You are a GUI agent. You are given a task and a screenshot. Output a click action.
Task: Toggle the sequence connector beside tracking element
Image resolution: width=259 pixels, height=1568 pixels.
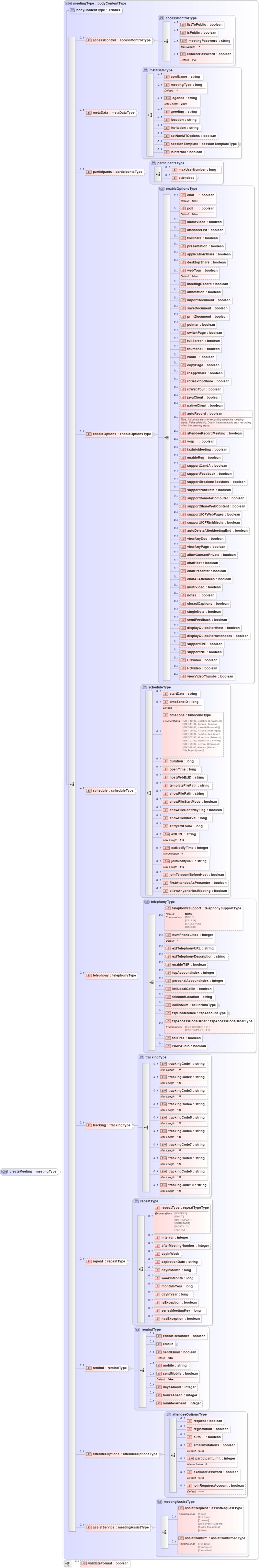[146, 1127]
